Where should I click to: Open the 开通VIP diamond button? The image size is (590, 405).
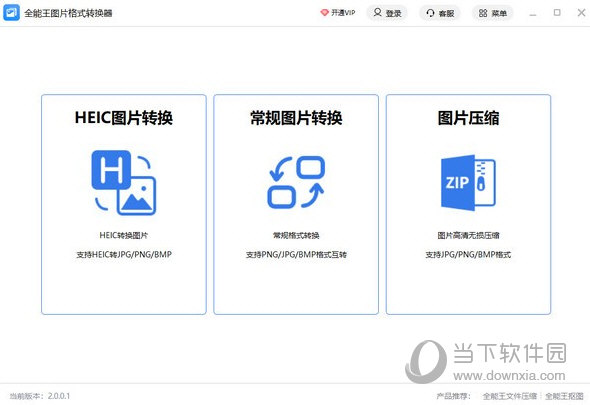pyautogui.click(x=338, y=13)
